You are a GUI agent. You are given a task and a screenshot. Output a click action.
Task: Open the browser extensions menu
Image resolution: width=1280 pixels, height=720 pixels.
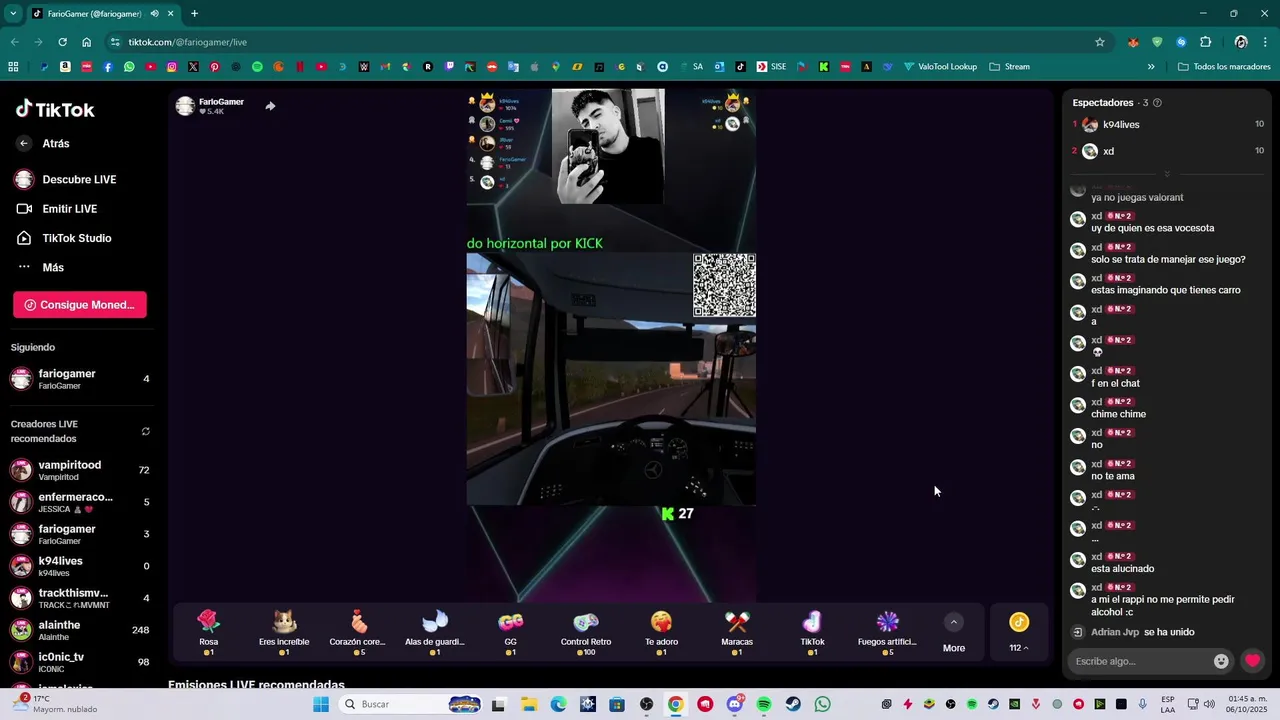click(1205, 42)
